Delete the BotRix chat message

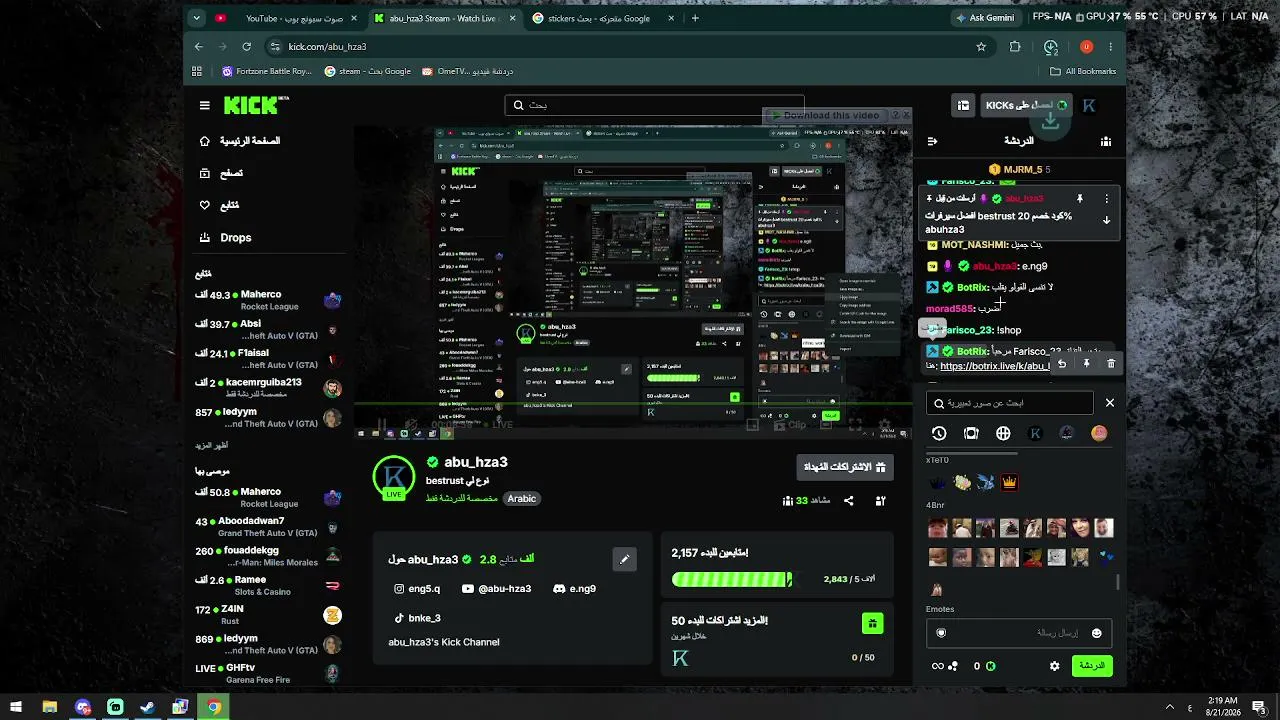(x=1111, y=364)
